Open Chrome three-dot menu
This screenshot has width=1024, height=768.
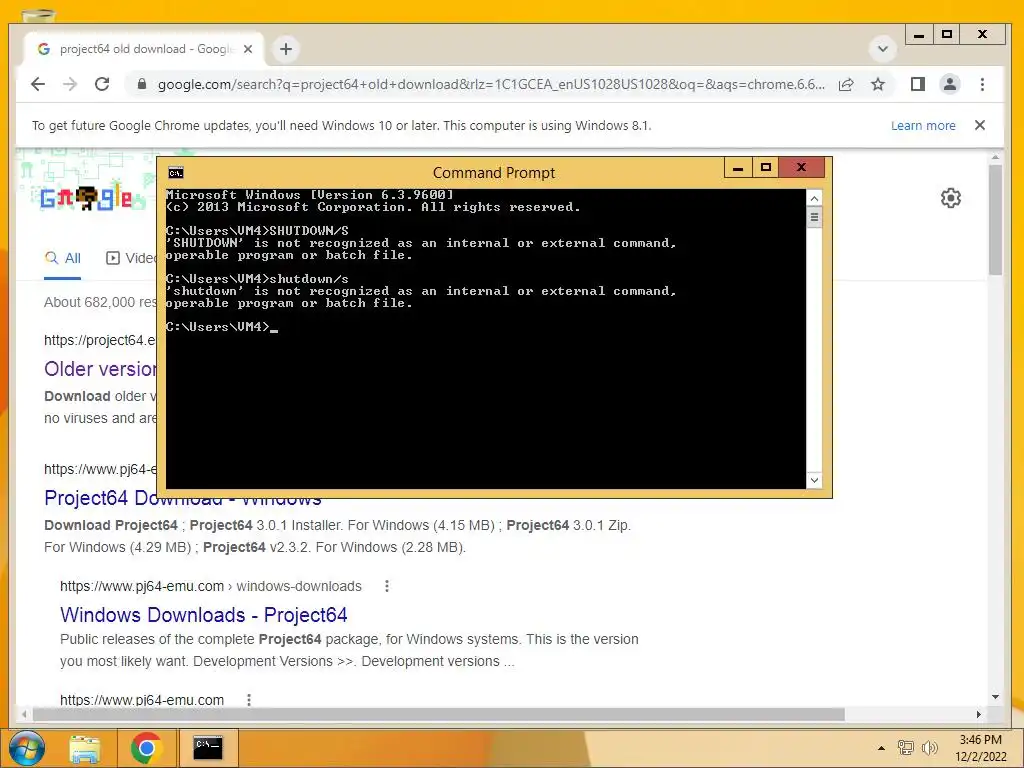coord(982,84)
